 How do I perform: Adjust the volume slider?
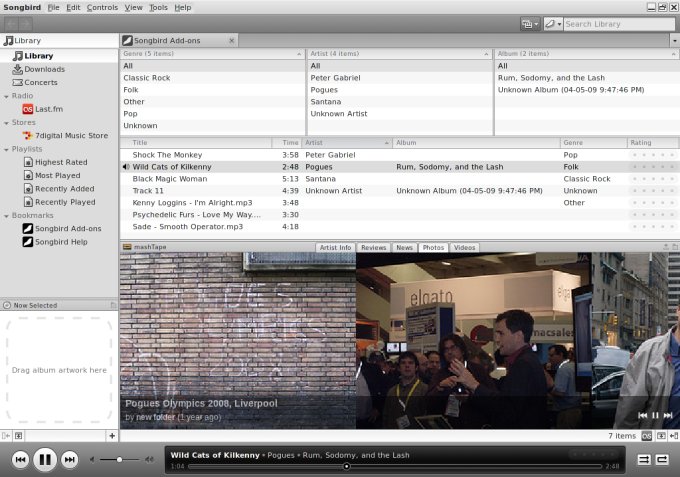pos(119,460)
